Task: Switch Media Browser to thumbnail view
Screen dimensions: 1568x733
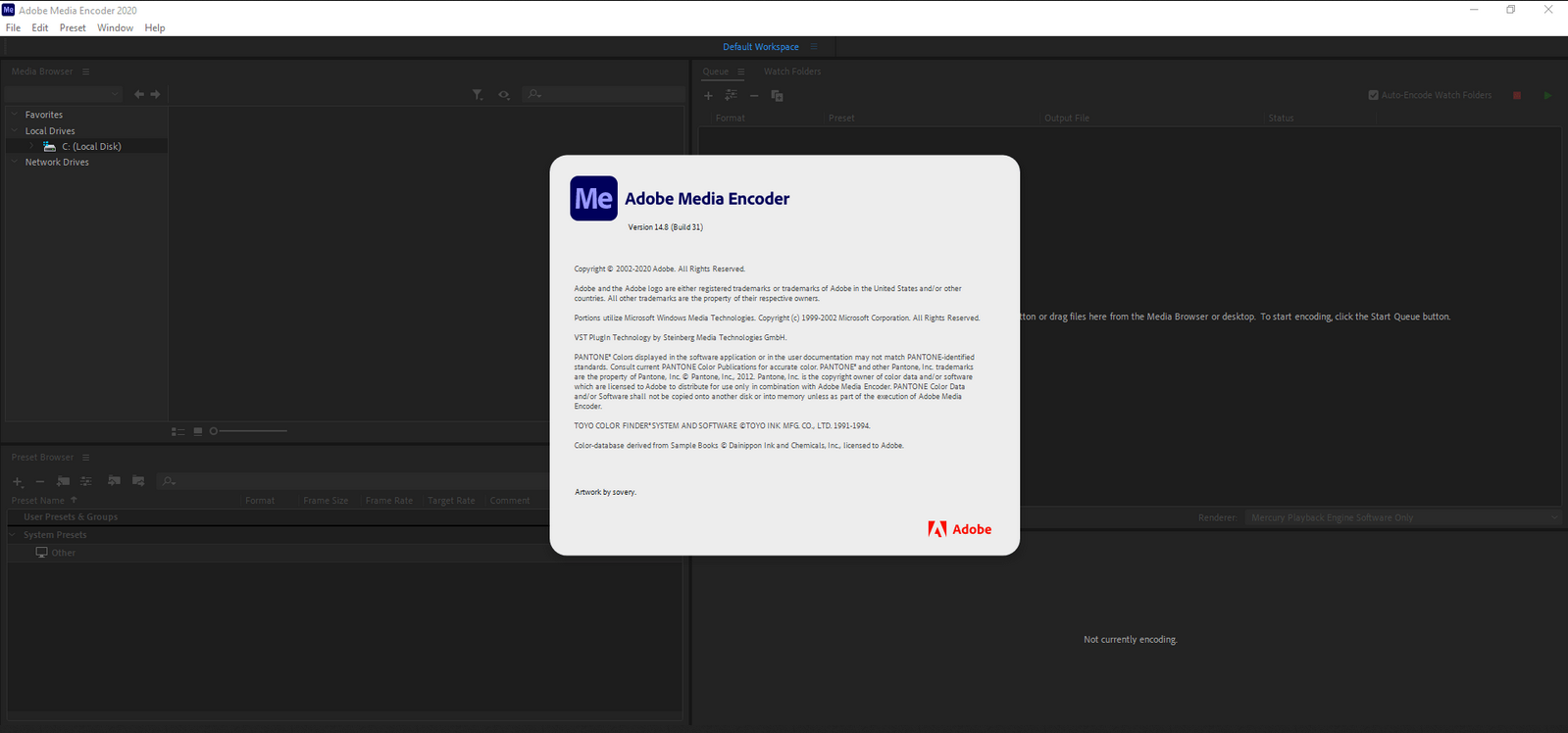Action: pyautogui.click(x=198, y=431)
